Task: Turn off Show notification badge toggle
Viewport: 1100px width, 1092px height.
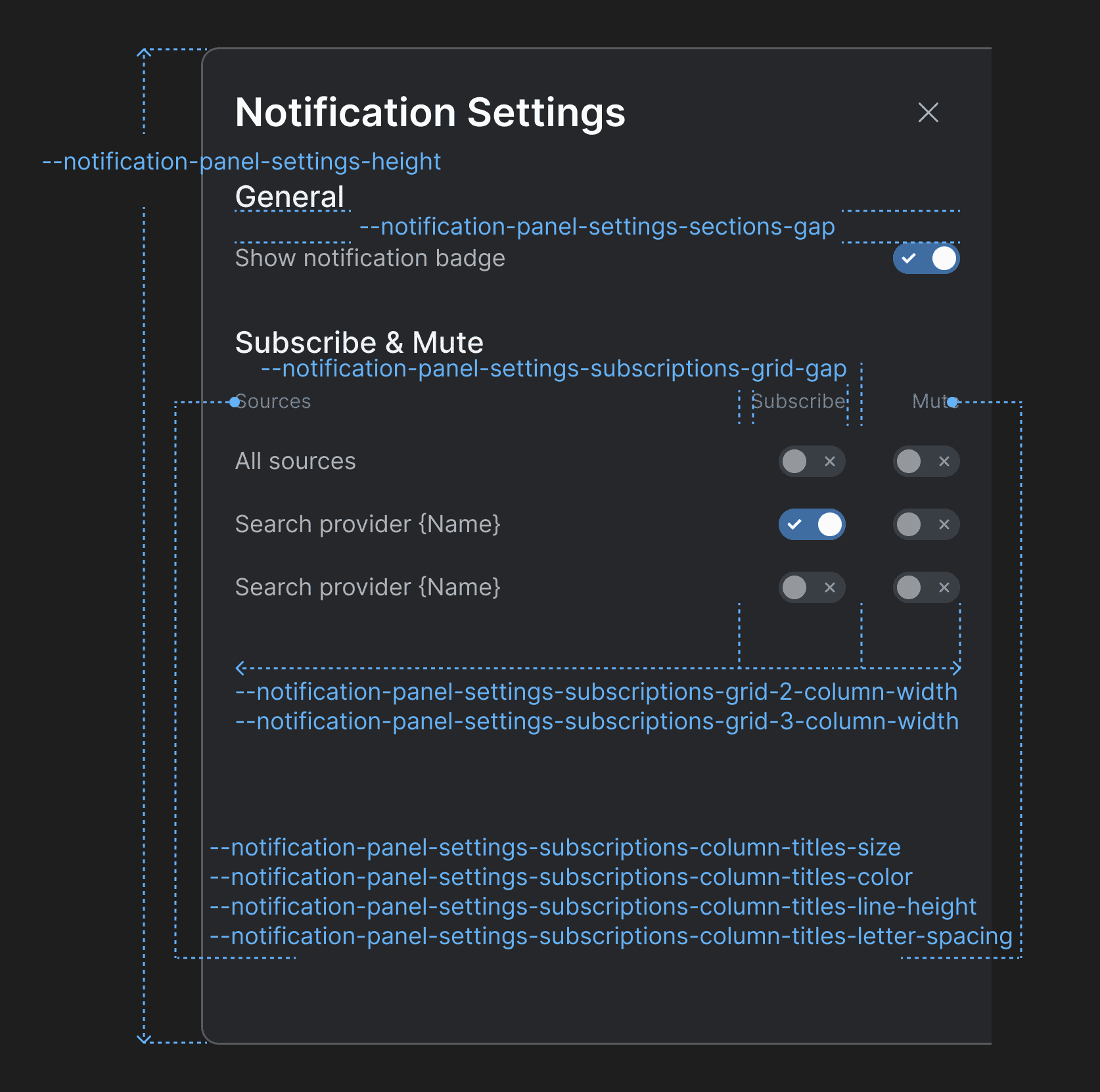Action: [x=926, y=258]
